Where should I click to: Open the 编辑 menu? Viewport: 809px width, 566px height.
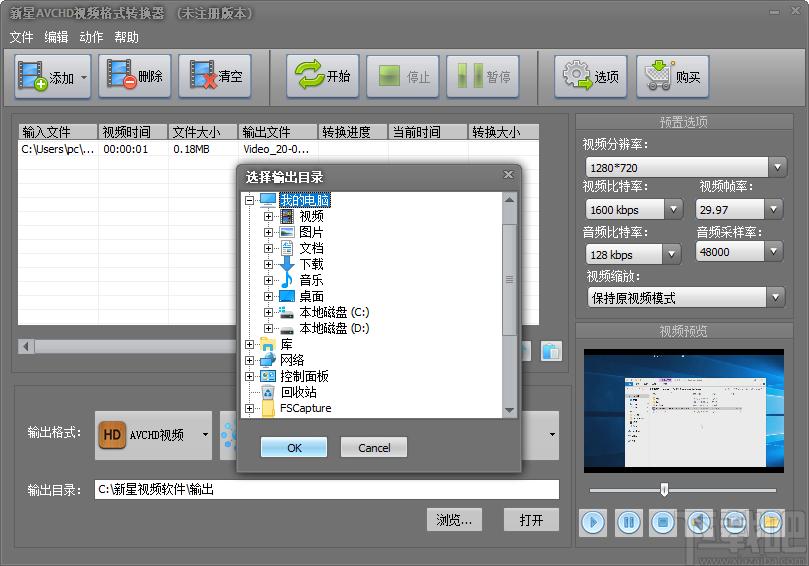(56, 37)
